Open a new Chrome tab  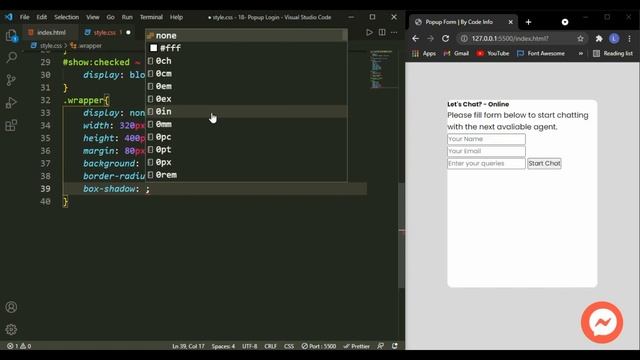pos(528,22)
